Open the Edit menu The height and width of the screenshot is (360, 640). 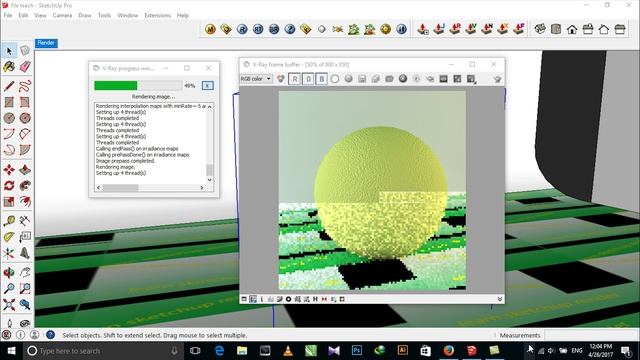coord(23,15)
